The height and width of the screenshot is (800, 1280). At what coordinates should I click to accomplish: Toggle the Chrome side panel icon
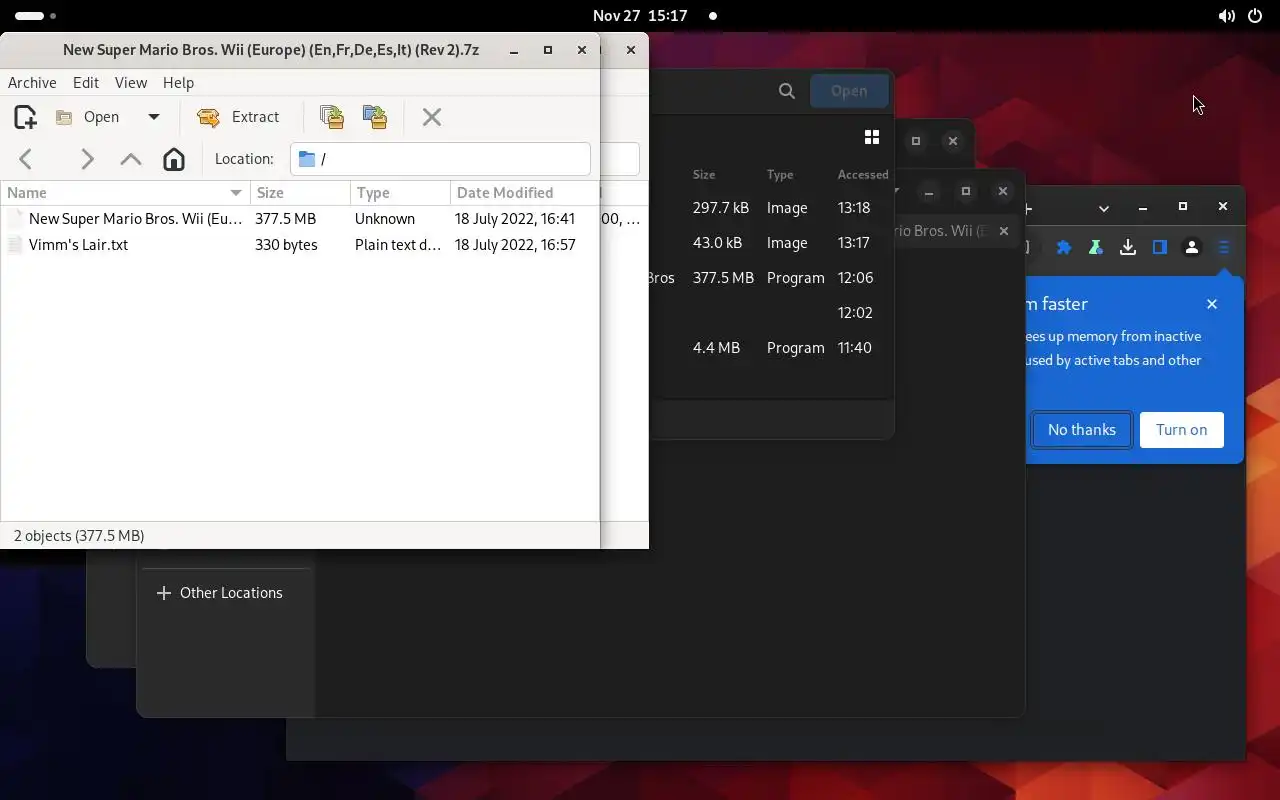[x=1160, y=248]
